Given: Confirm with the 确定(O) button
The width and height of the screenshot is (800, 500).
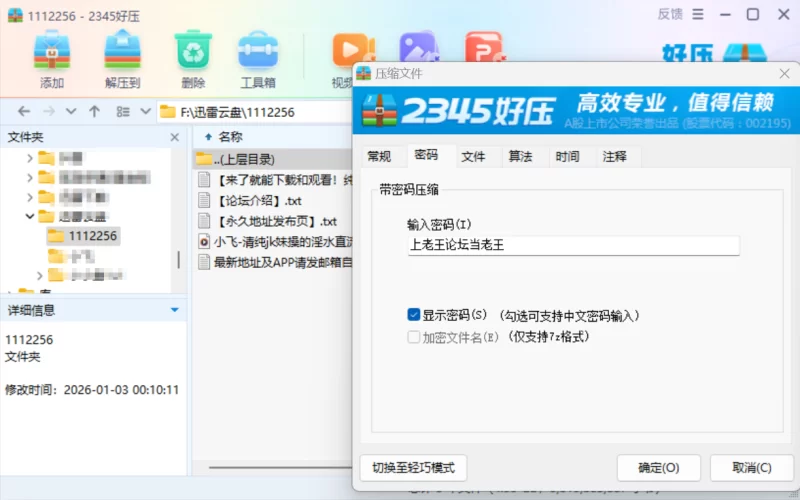Looking at the screenshot, I should coord(658,468).
